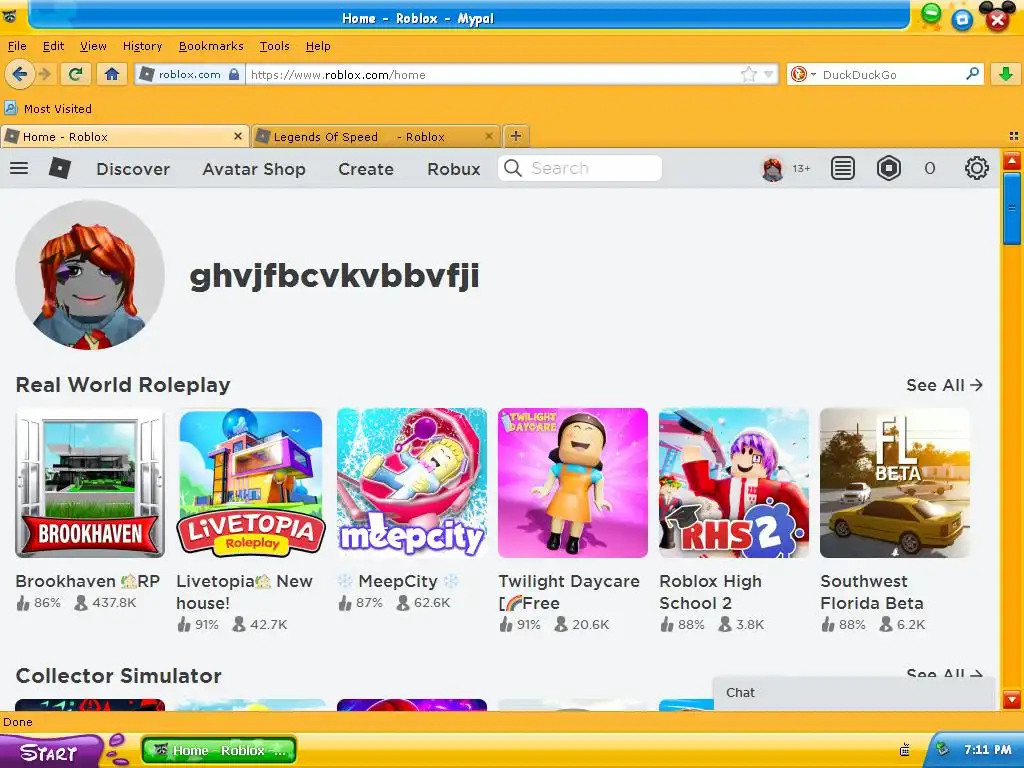
Task: Open the View menu
Action: 93,46
